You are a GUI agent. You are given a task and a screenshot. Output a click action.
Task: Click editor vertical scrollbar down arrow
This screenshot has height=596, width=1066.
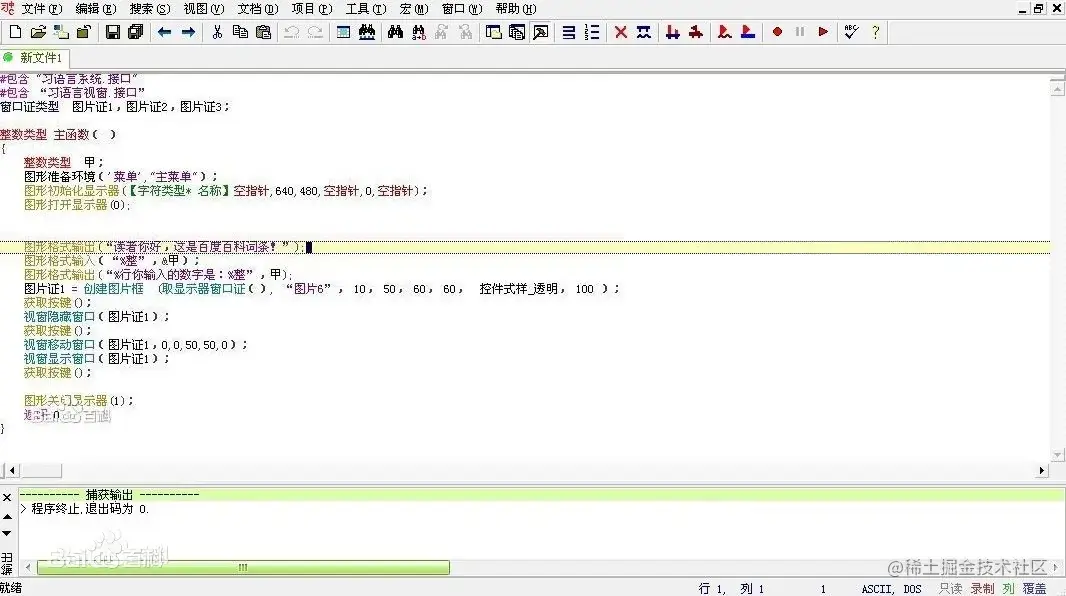click(x=1057, y=455)
